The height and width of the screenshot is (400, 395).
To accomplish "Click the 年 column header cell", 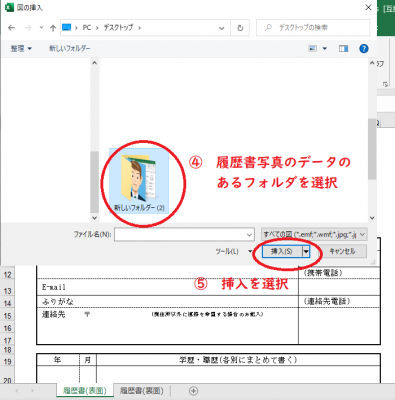I will pos(58,360).
